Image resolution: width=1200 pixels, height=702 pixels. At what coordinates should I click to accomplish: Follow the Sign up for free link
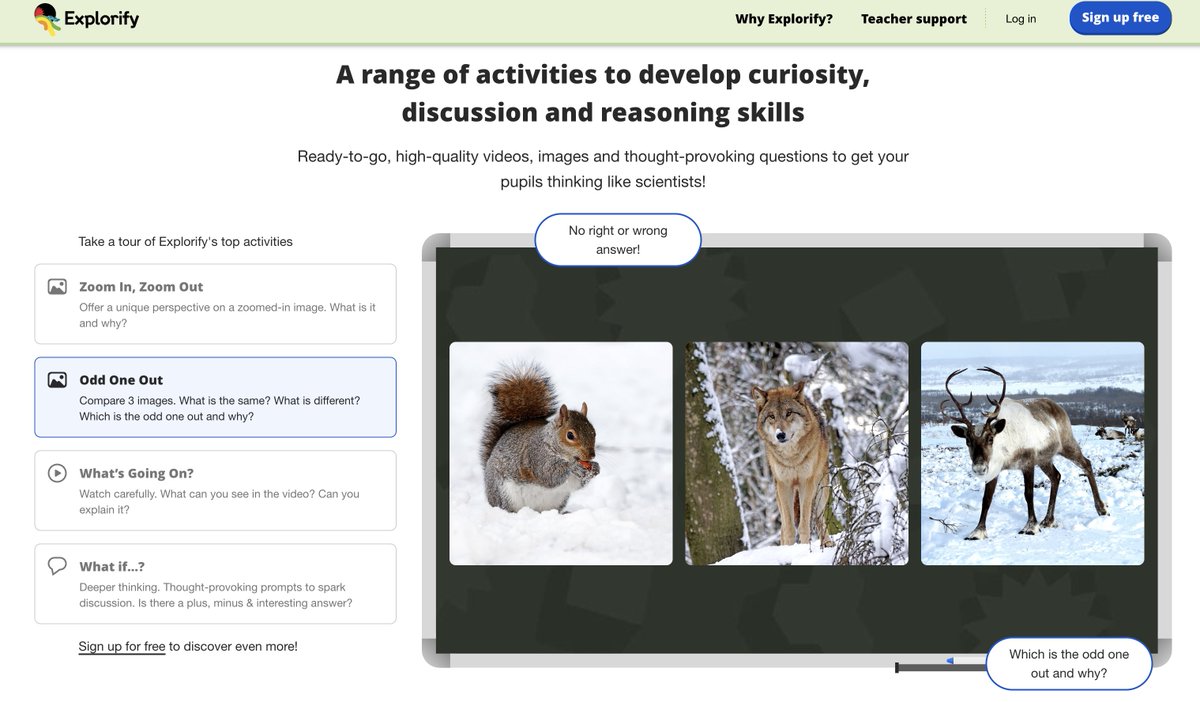click(x=122, y=646)
